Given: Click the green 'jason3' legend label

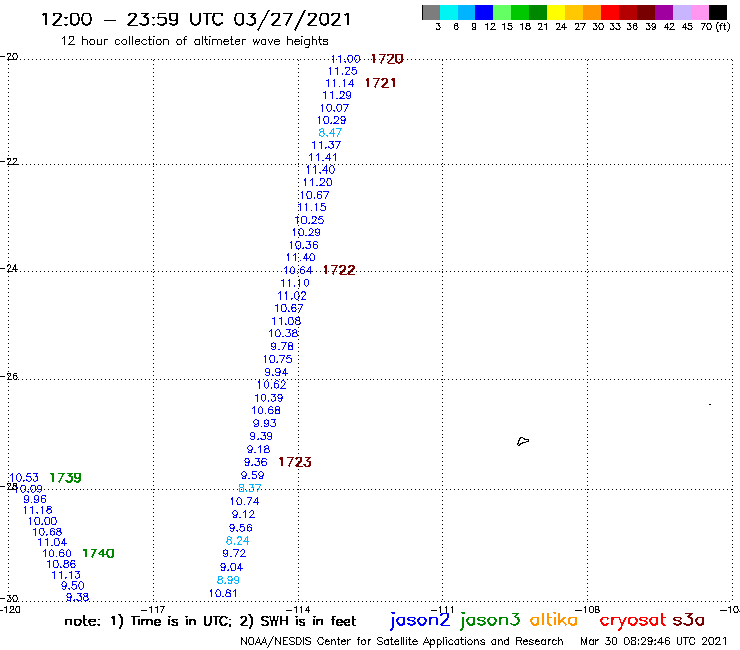Looking at the screenshot, I should [490, 620].
